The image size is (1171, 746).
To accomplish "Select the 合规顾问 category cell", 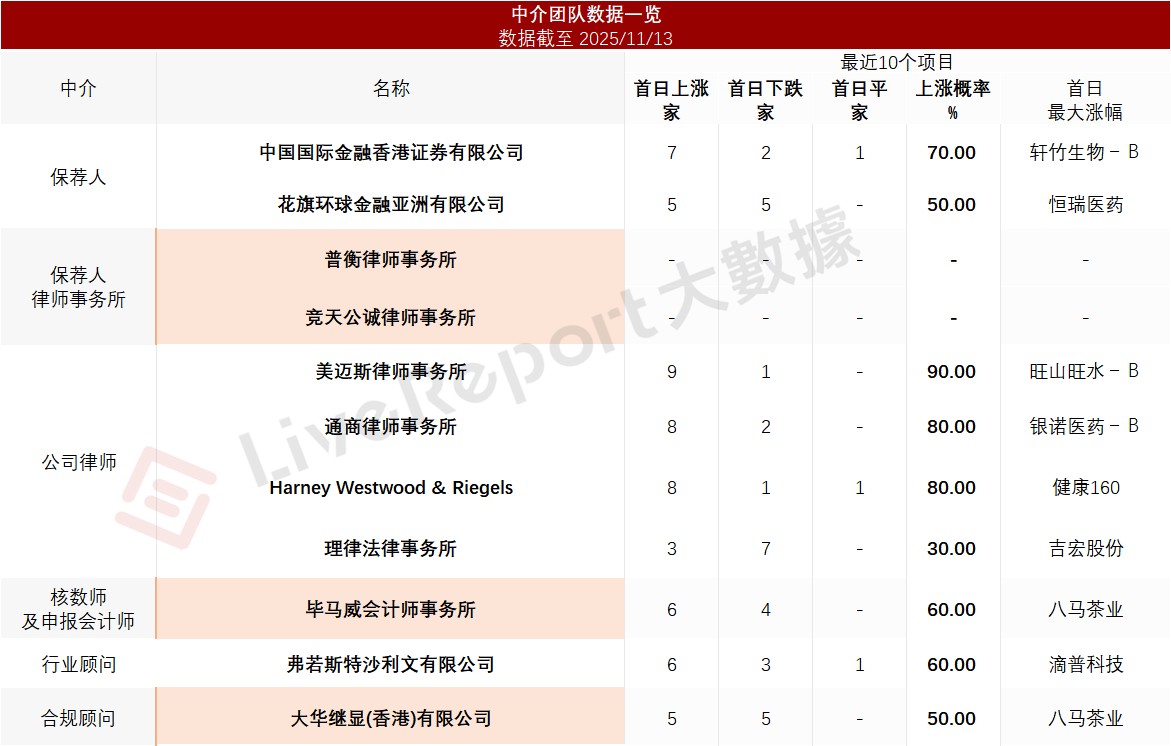I will (78, 718).
